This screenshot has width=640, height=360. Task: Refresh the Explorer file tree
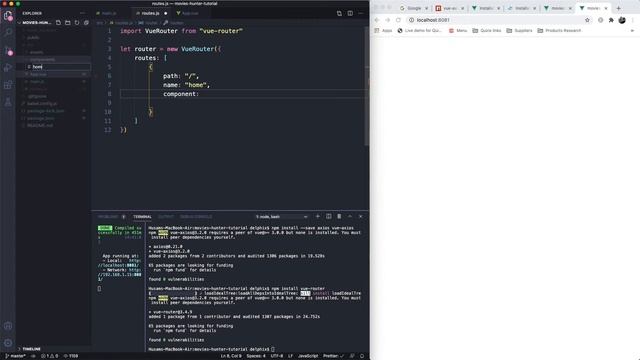(x=77, y=22)
